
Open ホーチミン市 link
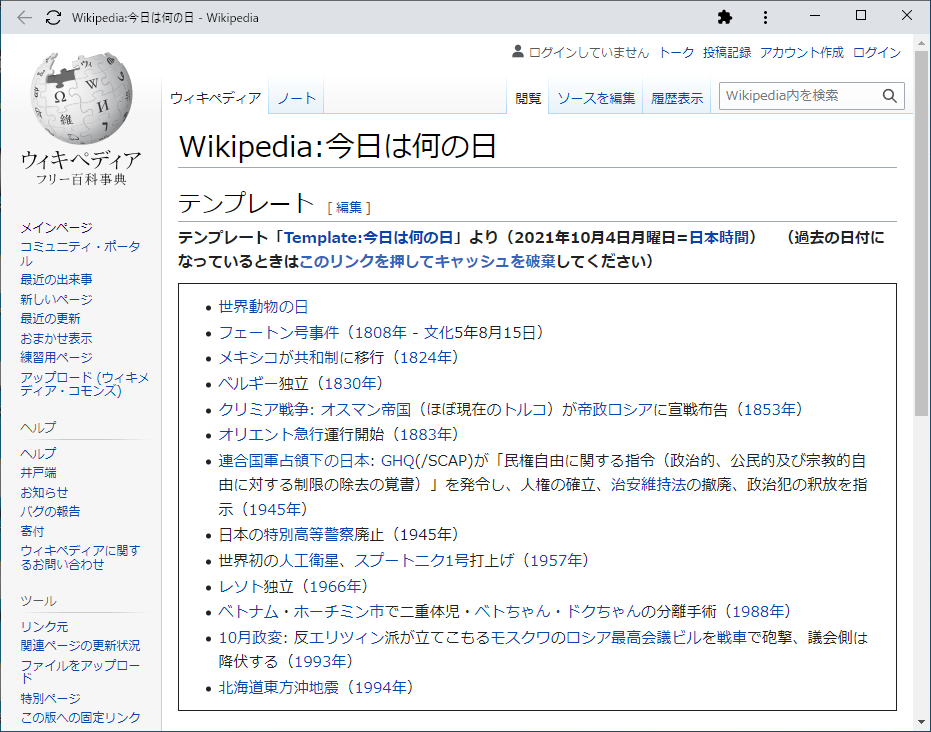click(x=339, y=611)
